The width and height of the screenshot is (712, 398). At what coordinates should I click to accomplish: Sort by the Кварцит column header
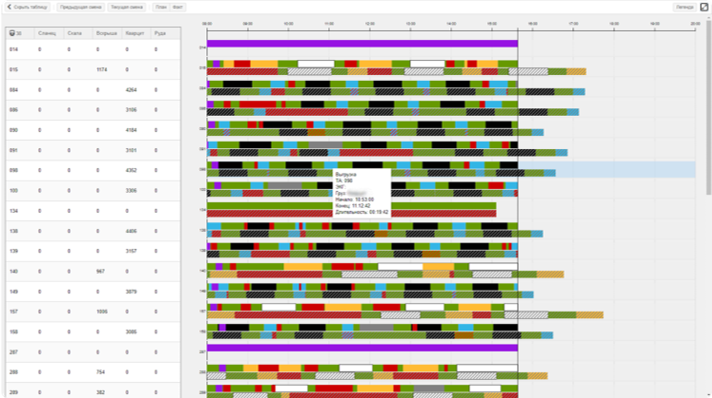click(135, 33)
